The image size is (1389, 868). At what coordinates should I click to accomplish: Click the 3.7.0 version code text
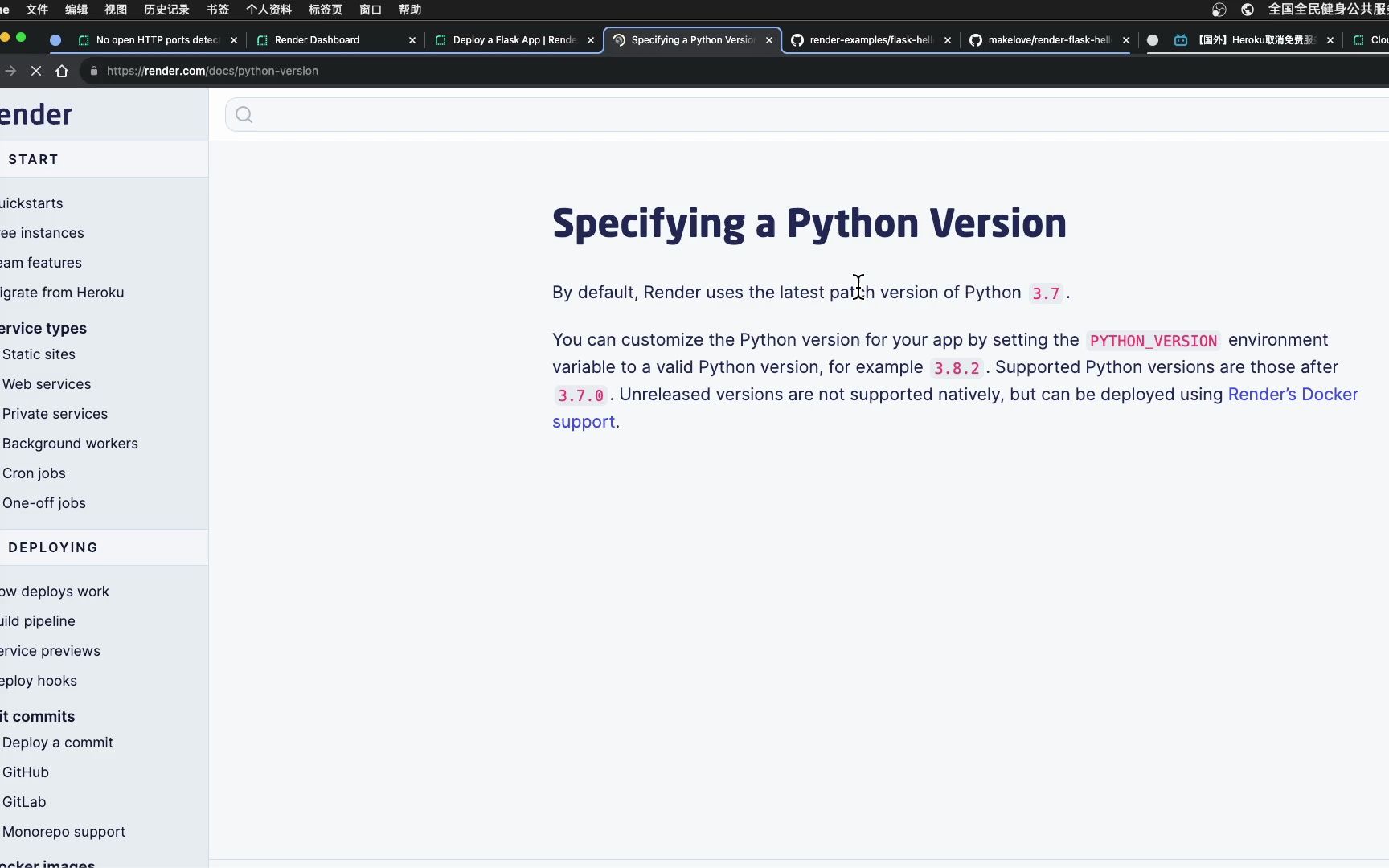click(x=580, y=395)
